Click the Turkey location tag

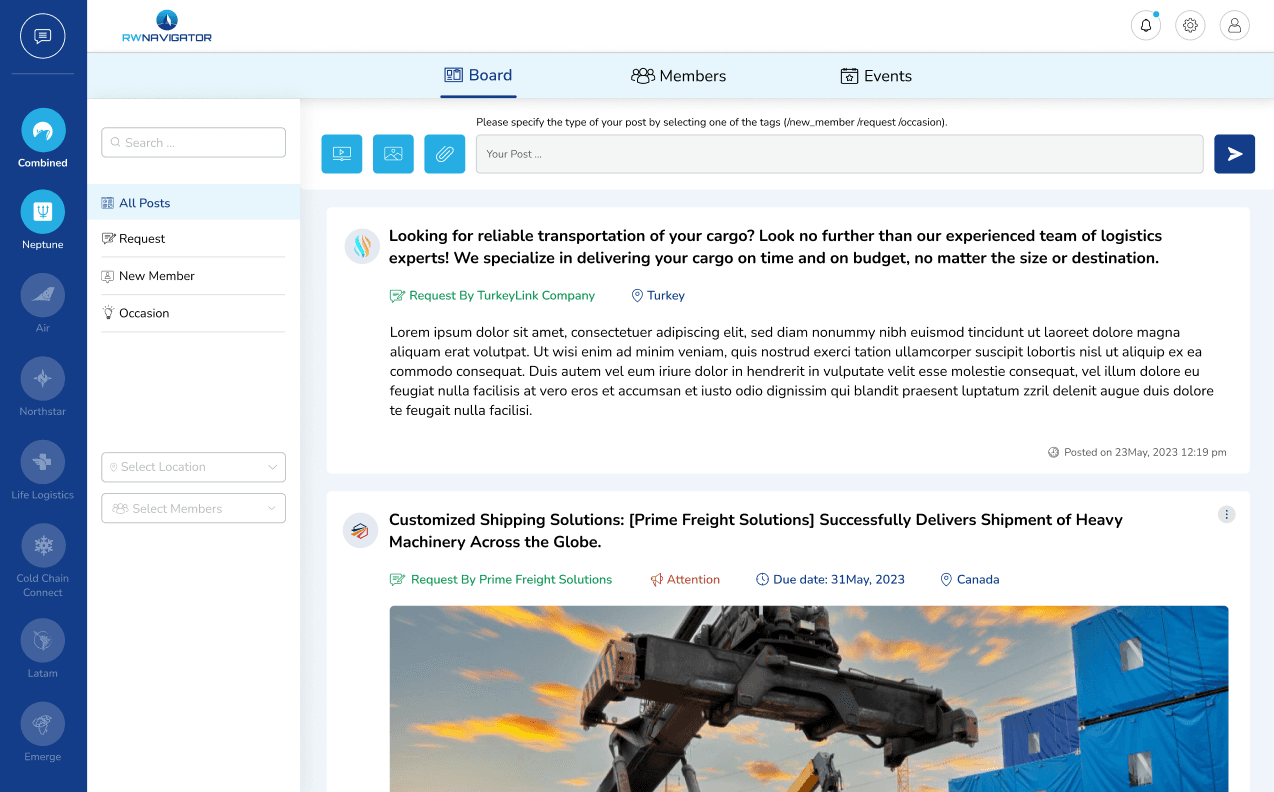[658, 296]
